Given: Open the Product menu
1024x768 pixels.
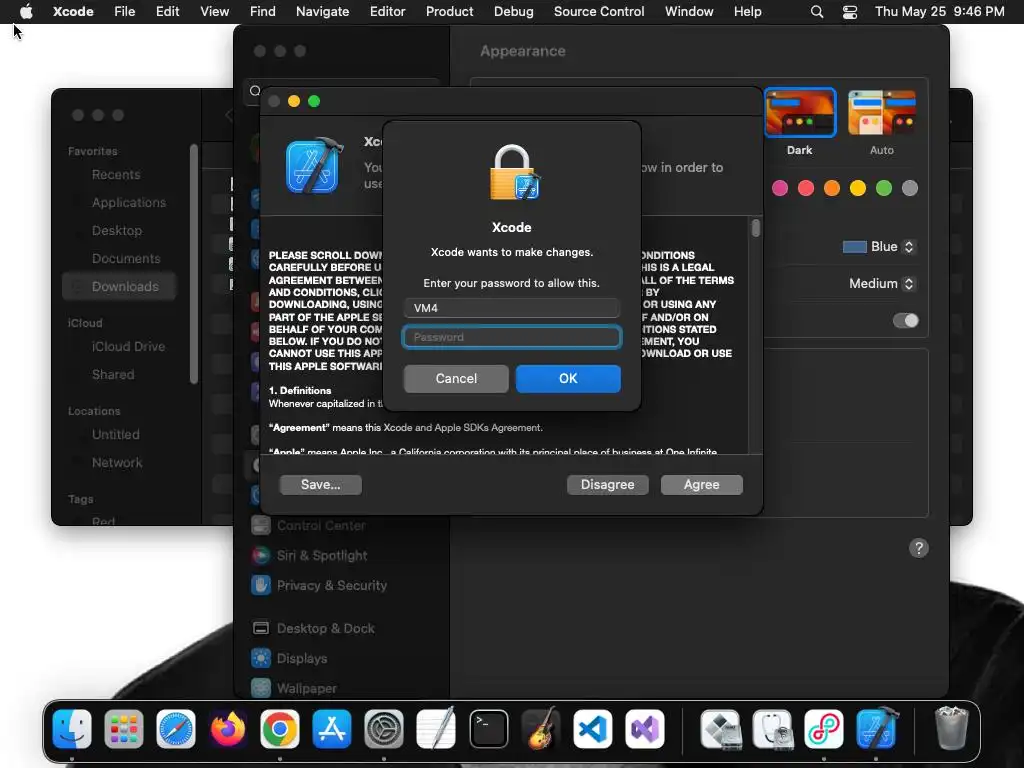Looking at the screenshot, I should tap(449, 11).
